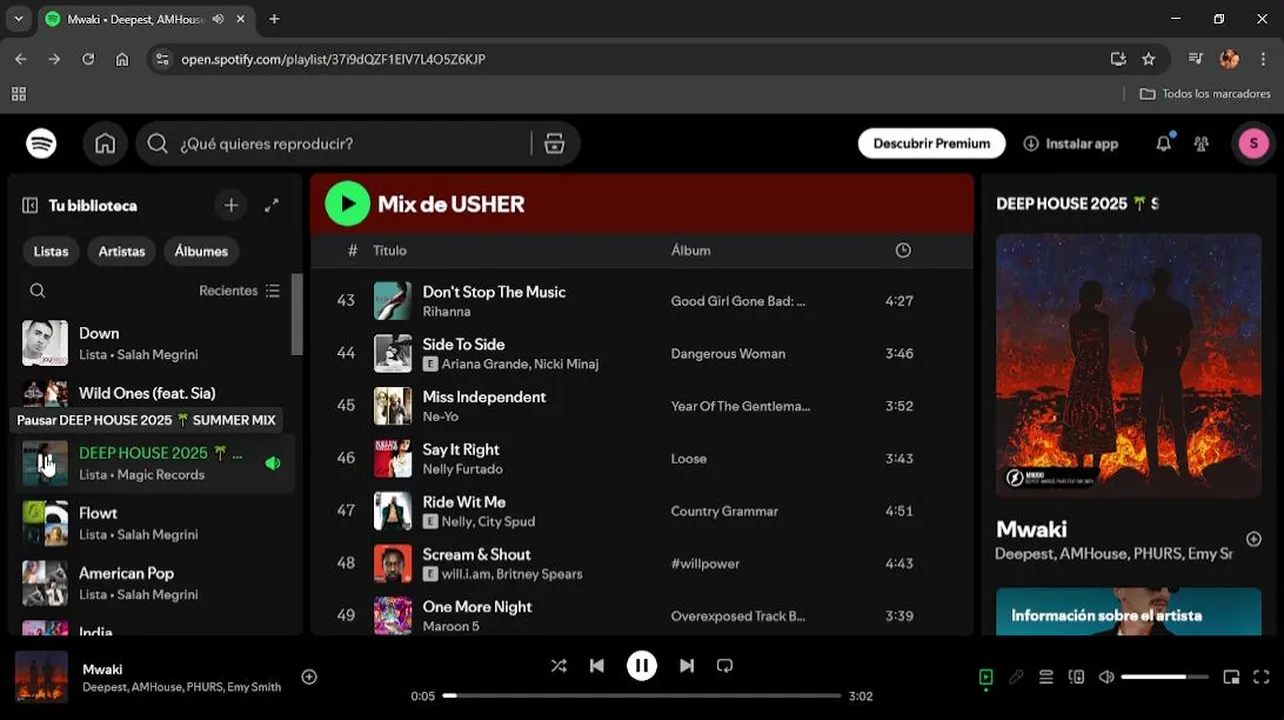
Task: Seek on the song progress bar
Action: pyautogui.click(x=642, y=695)
